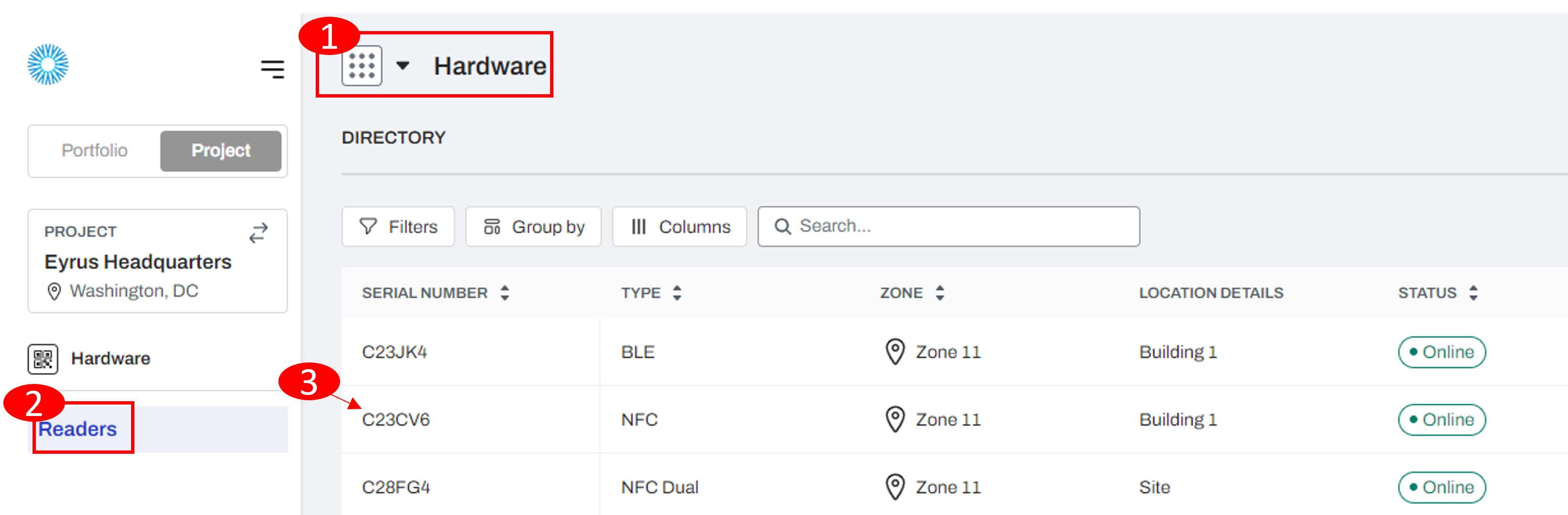The width and height of the screenshot is (1568, 515).
Task: Click Online status badge for C28FG4
Action: 1441,487
